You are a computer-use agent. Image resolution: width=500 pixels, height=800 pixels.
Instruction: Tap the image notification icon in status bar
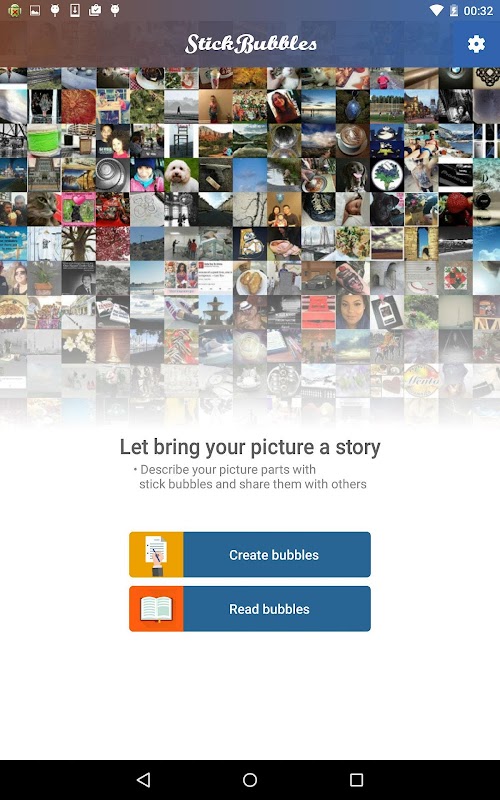click(35, 10)
